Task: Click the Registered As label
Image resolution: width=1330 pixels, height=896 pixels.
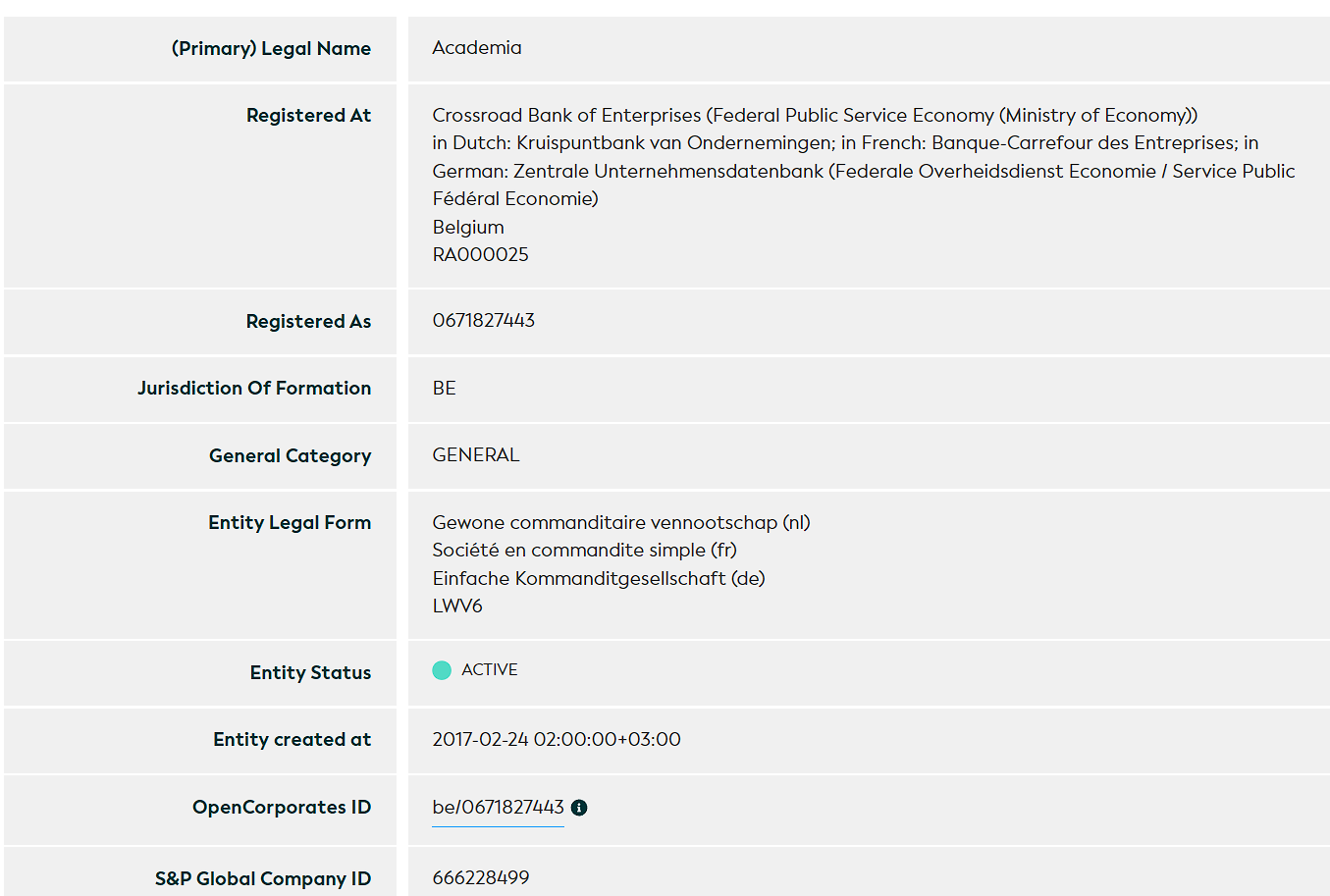Action: 308,321
